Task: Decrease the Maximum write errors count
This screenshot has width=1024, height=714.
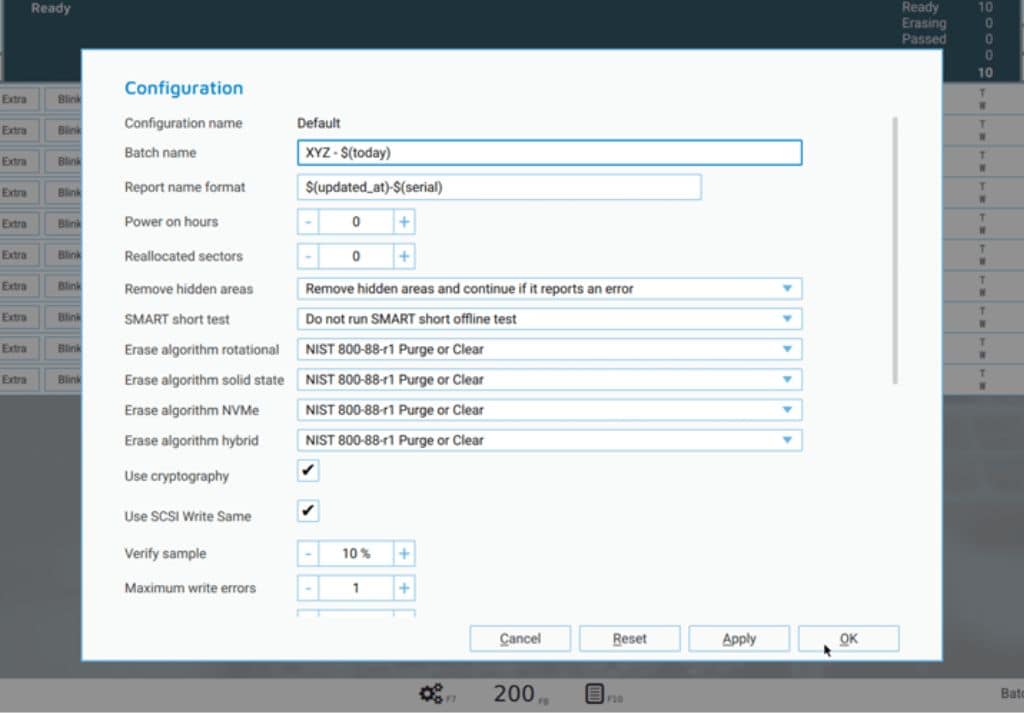Action: pos(307,587)
